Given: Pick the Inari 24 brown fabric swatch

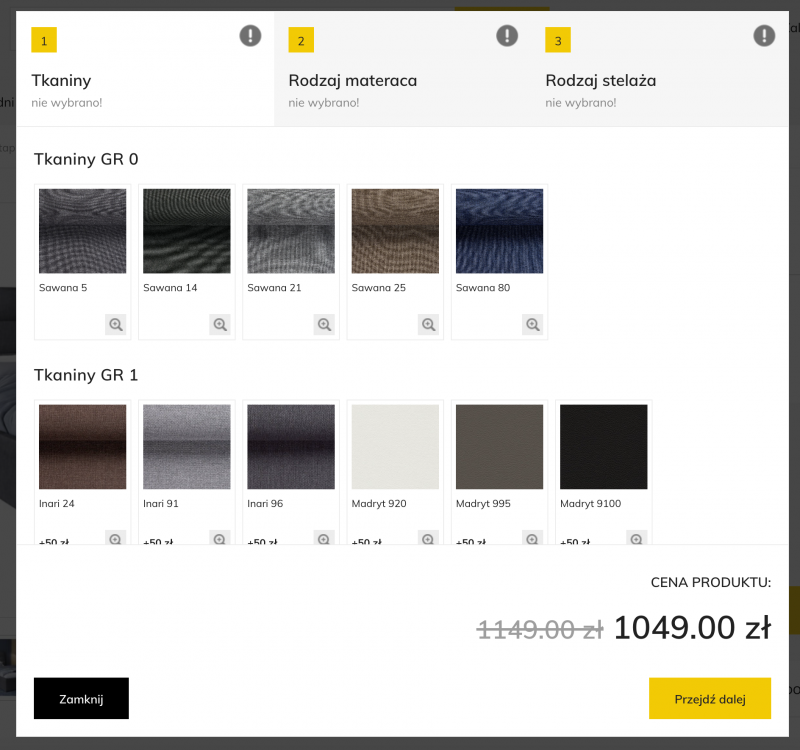Looking at the screenshot, I should (83, 447).
